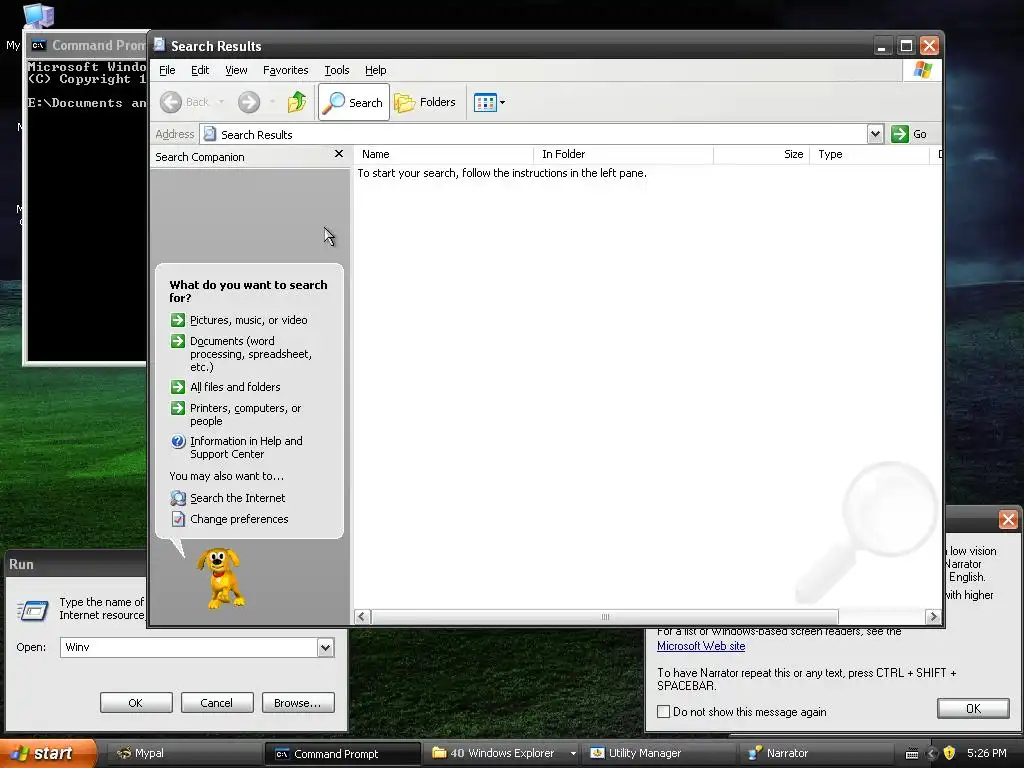Click the Search the Internet globe icon

click(178, 498)
